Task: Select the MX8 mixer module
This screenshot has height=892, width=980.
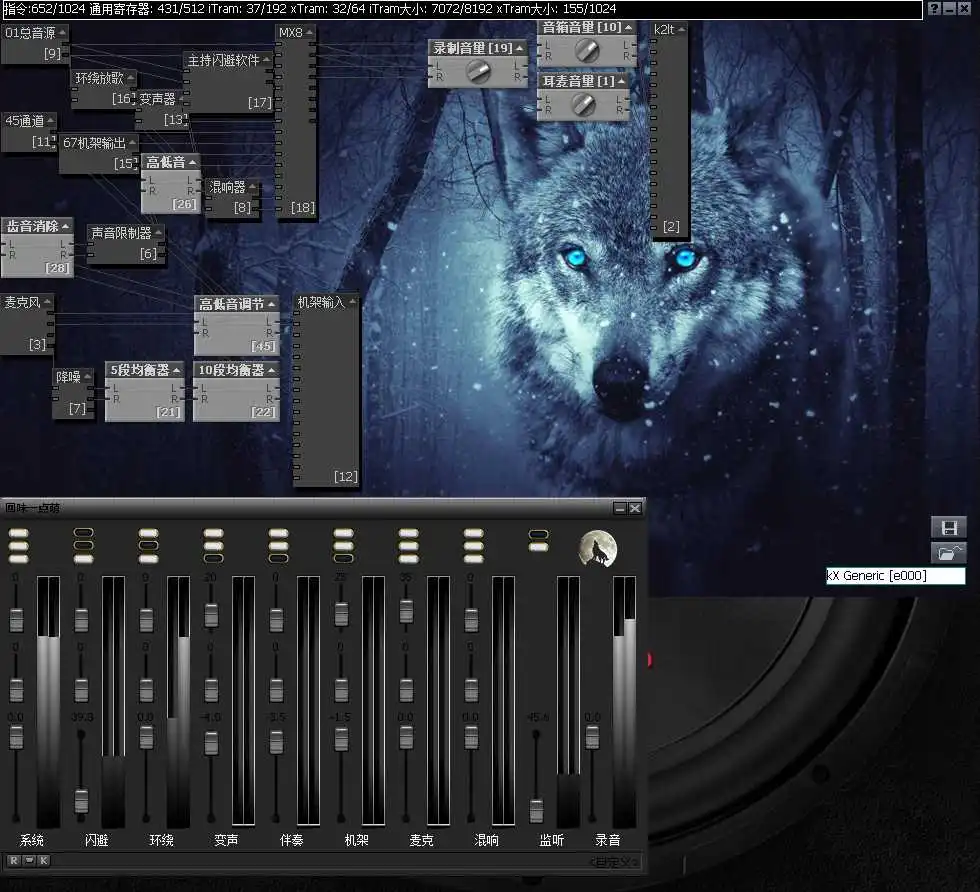Action: 296,123
